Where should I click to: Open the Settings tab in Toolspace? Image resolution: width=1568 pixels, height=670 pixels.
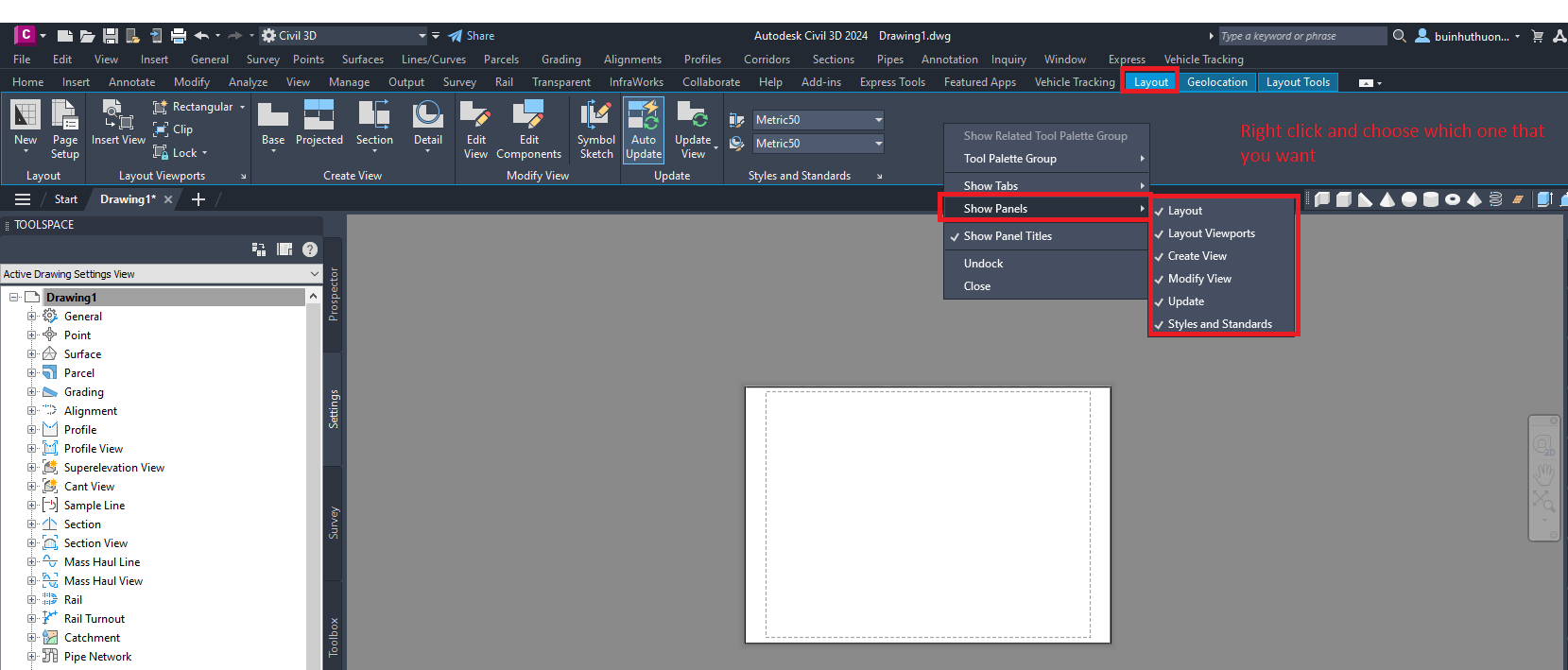coord(333,409)
